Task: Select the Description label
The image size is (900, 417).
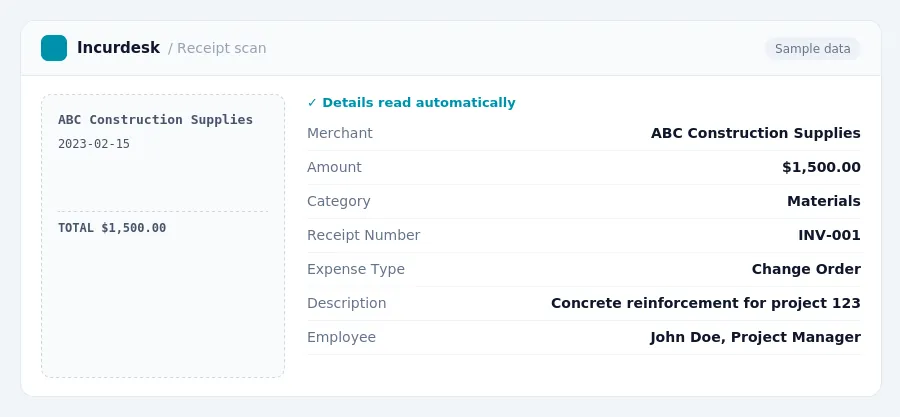Action: pos(347,303)
